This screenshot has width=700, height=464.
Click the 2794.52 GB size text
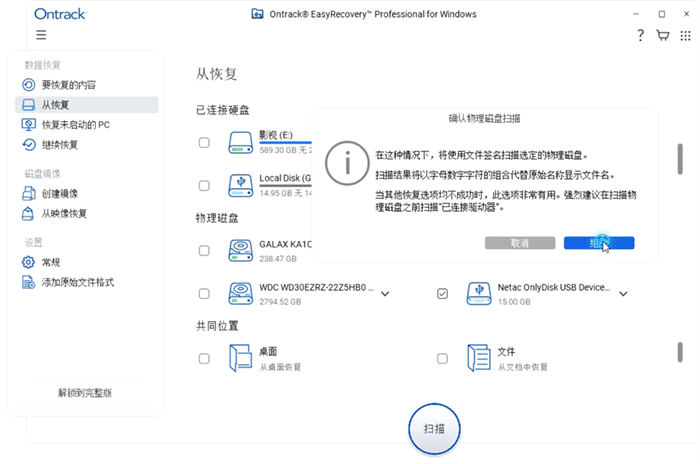[280, 302]
